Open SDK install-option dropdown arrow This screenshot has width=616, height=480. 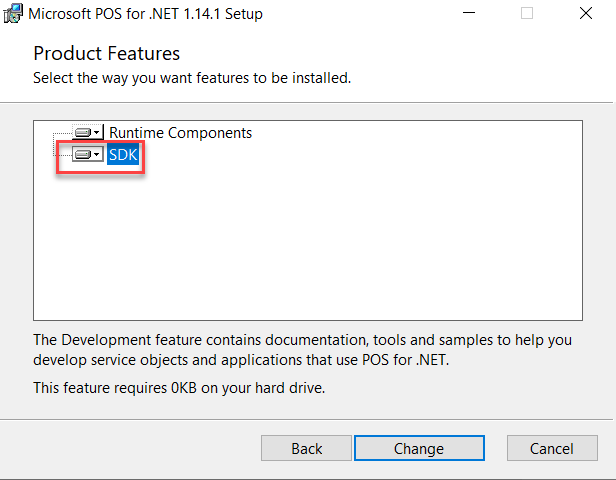tap(98, 154)
